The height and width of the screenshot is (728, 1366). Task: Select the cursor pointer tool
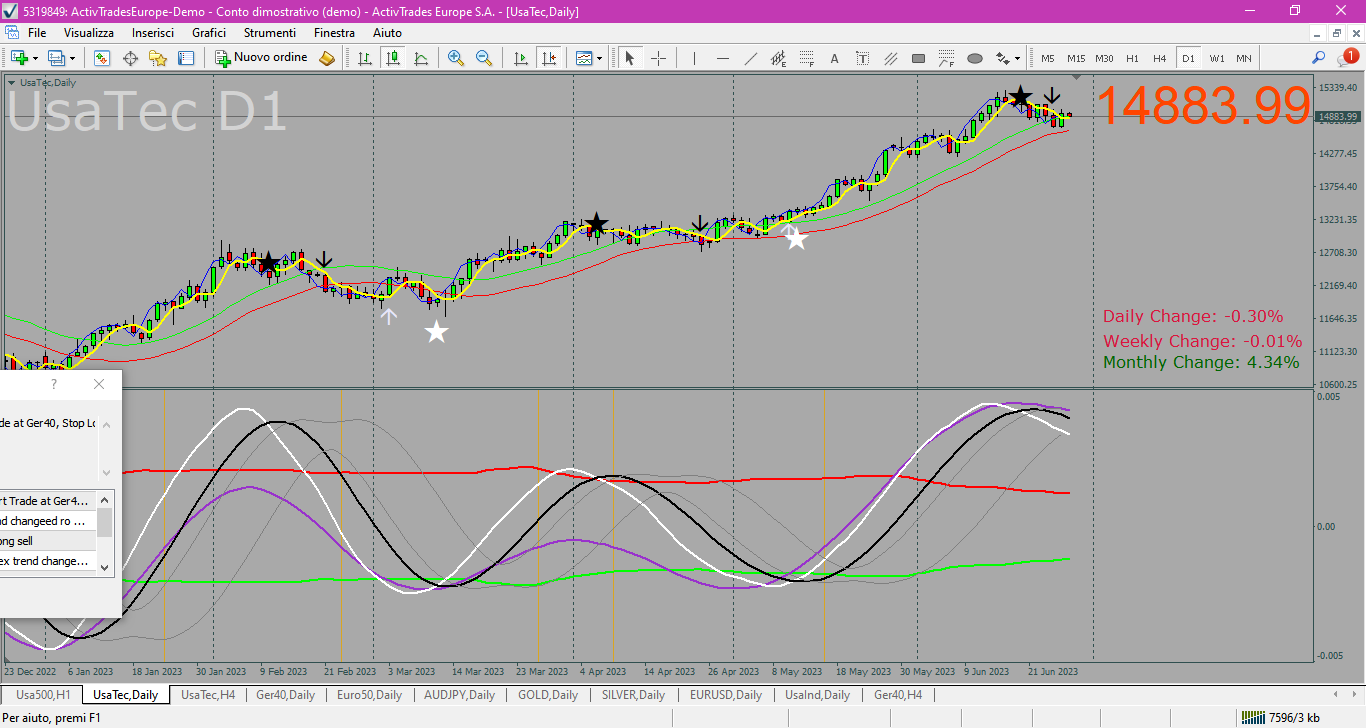[630, 58]
